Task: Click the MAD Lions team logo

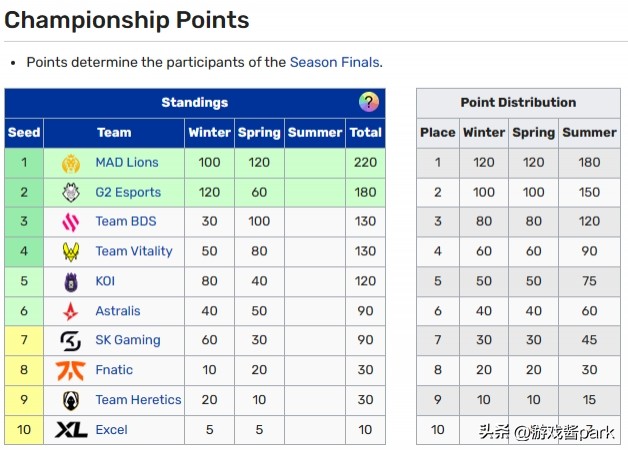Action: tap(71, 162)
